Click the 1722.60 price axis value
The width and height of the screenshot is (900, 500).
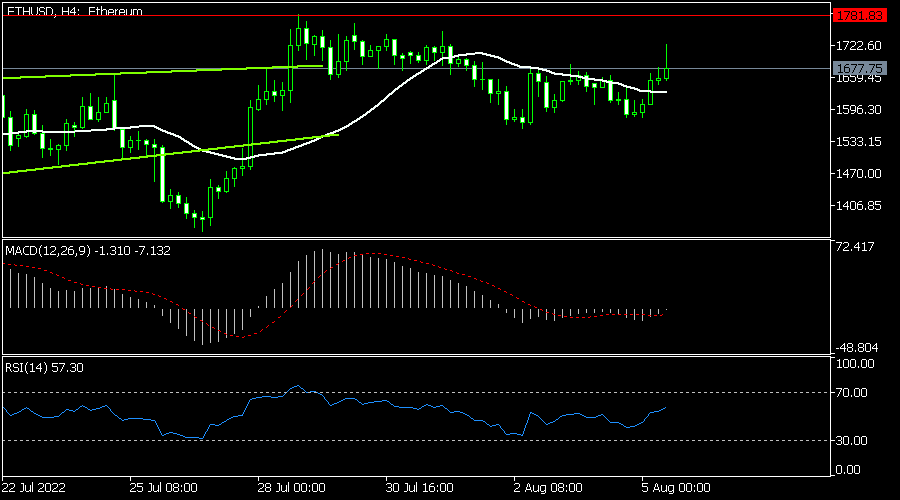click(x=859, y=45)
